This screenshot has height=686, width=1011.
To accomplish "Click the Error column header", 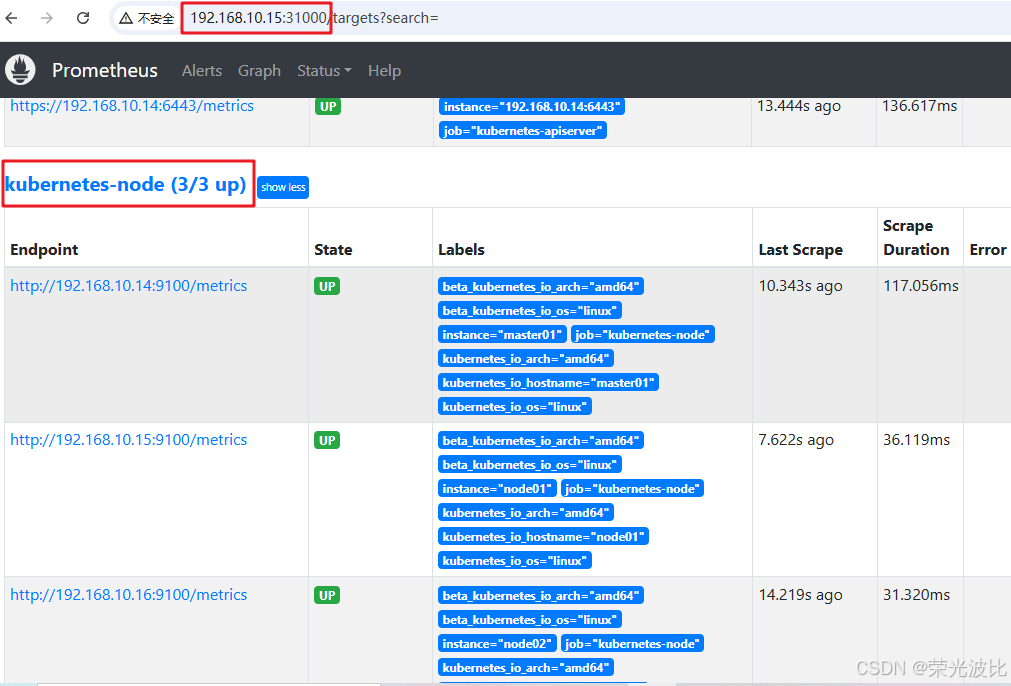I will coord(988,250).
